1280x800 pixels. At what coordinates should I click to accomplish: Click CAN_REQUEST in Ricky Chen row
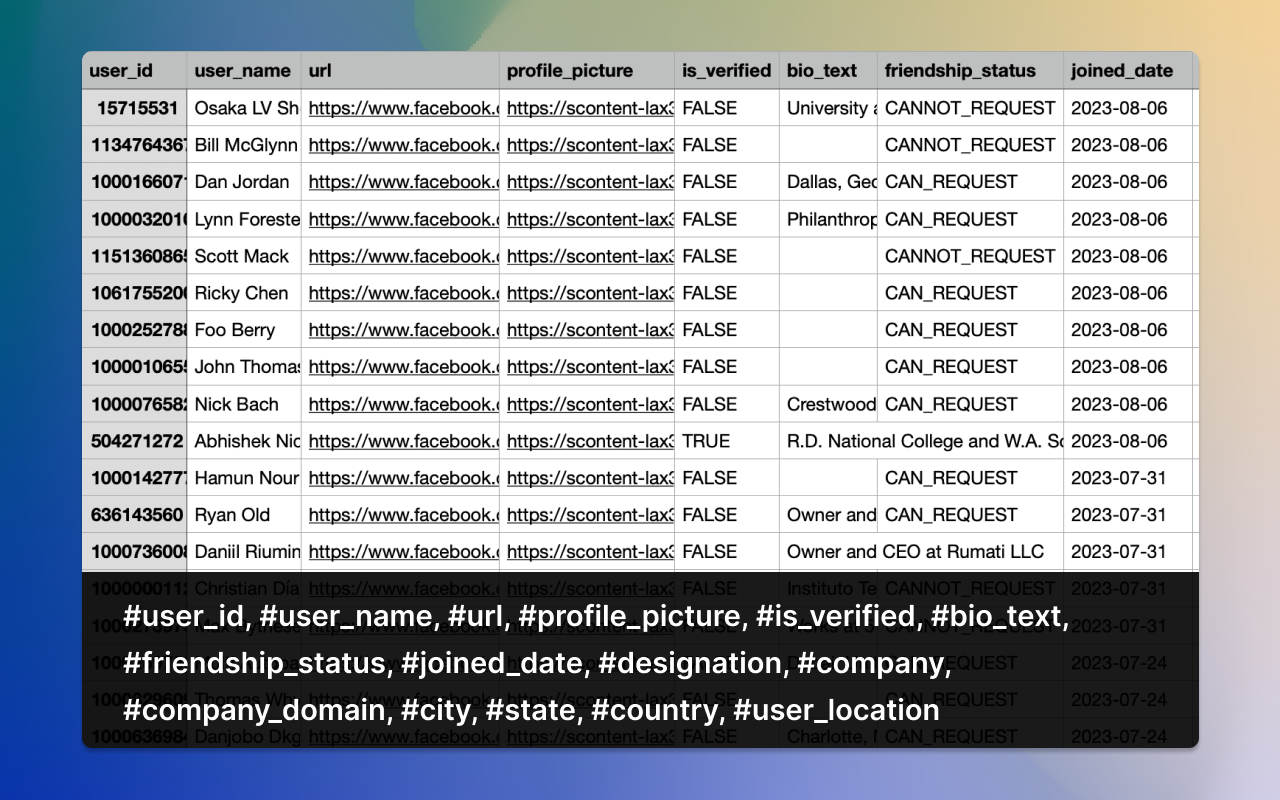971,293
